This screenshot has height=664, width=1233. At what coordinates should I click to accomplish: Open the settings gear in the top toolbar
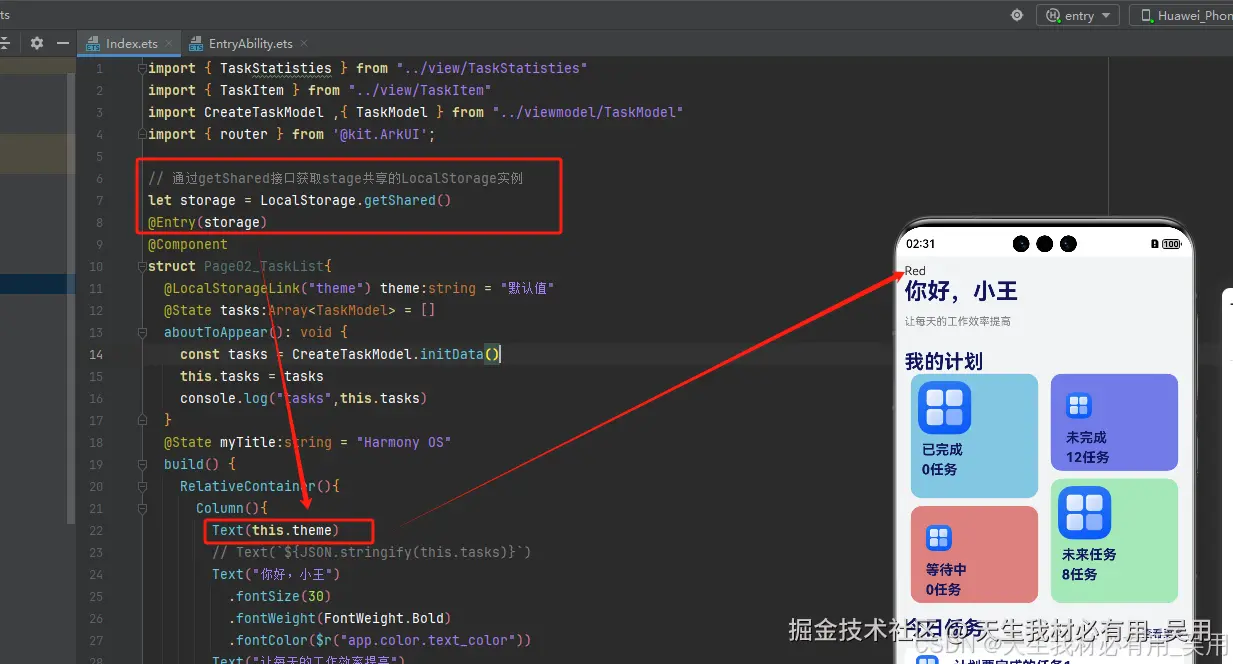pyautogui.click(x=1016, y=15)
